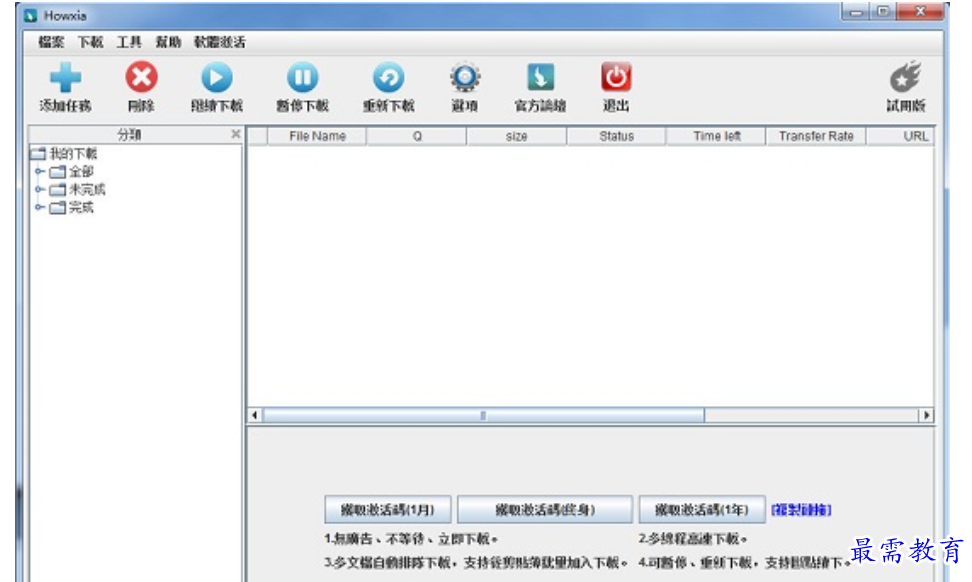Screen dimensions: 972x582
Task: Open the 工具 menu
Action: click(129, 42)
